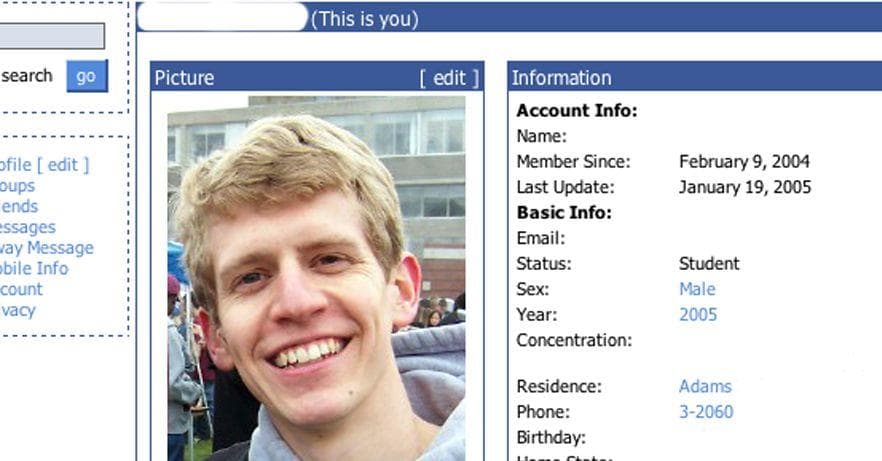The height and width of the screenshot is (461, 882).
Task: Open the Groups sidebar link
Action: coord(17,186)
